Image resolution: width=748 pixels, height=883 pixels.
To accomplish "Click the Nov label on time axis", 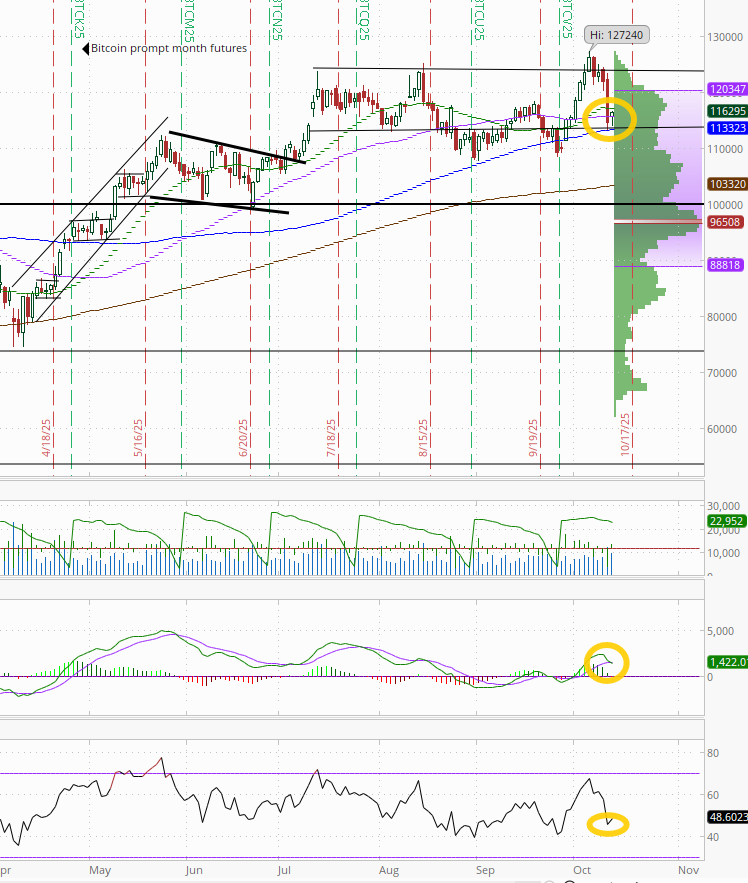I will 688,870.
